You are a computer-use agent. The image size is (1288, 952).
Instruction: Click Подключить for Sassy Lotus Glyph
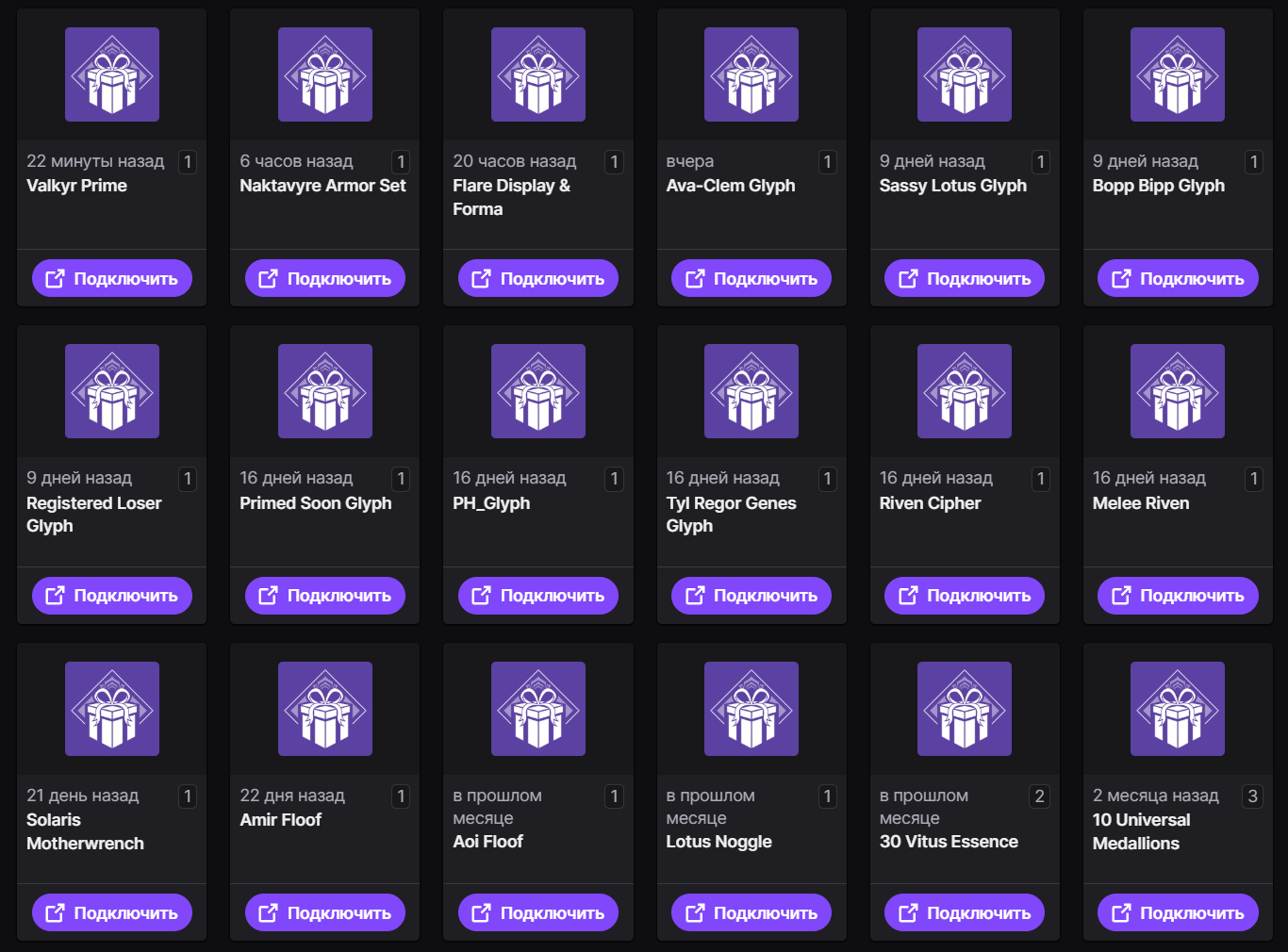click(965, 278)
